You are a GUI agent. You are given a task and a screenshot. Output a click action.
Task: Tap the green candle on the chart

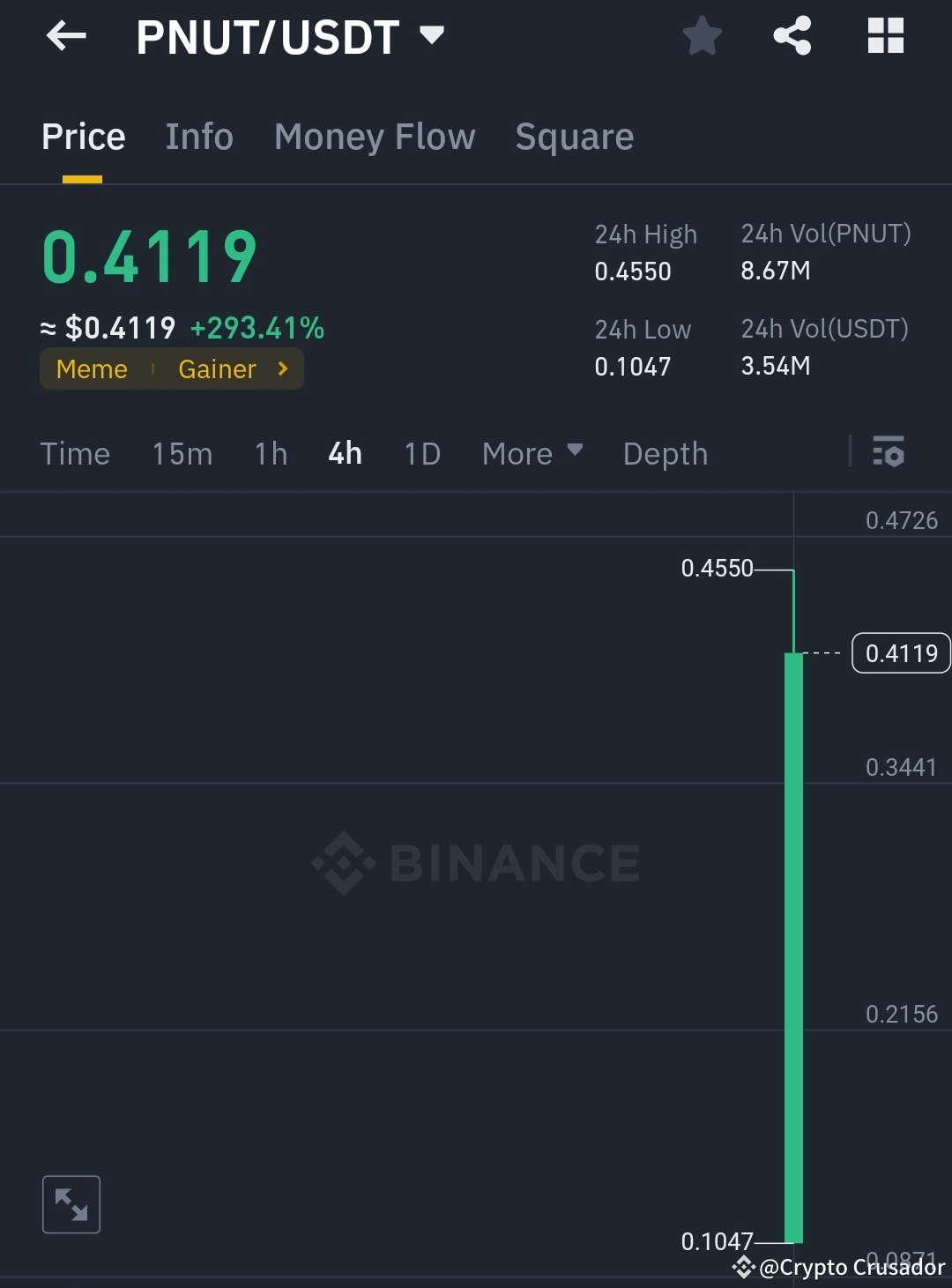point(792,926)
